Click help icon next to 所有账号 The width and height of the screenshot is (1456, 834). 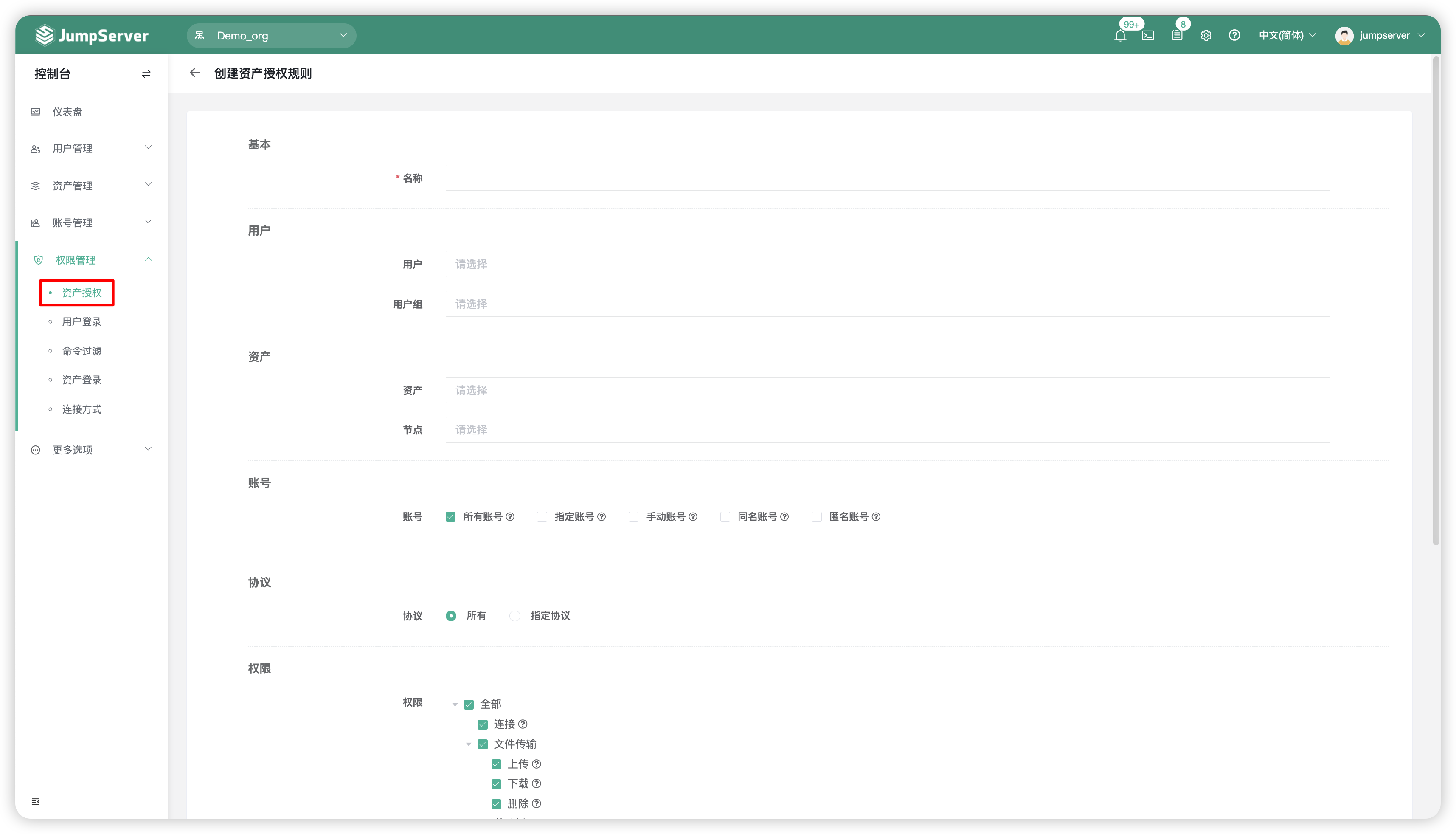click(x=510, y=517)
